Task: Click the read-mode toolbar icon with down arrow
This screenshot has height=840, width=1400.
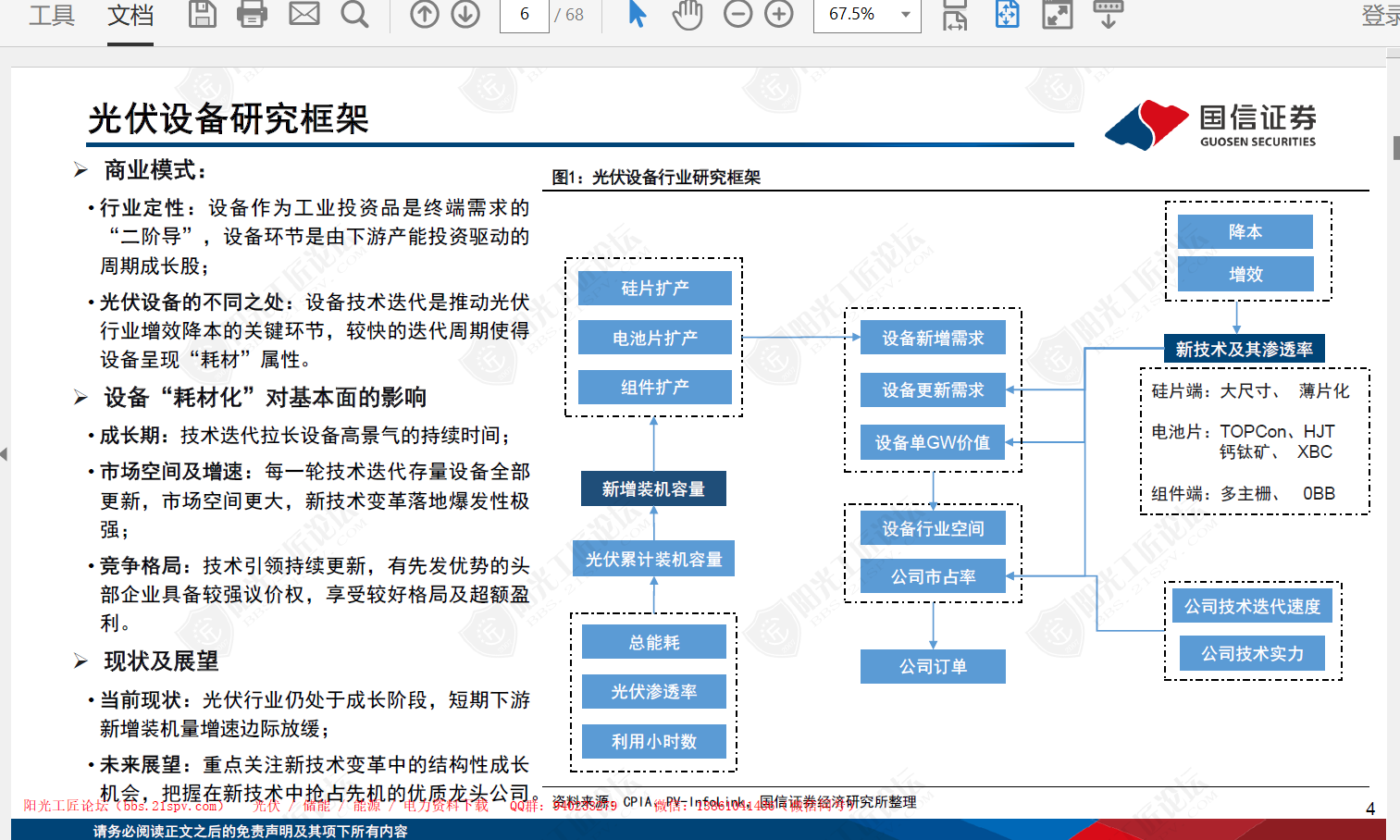Action: [x=1108, y=14]
